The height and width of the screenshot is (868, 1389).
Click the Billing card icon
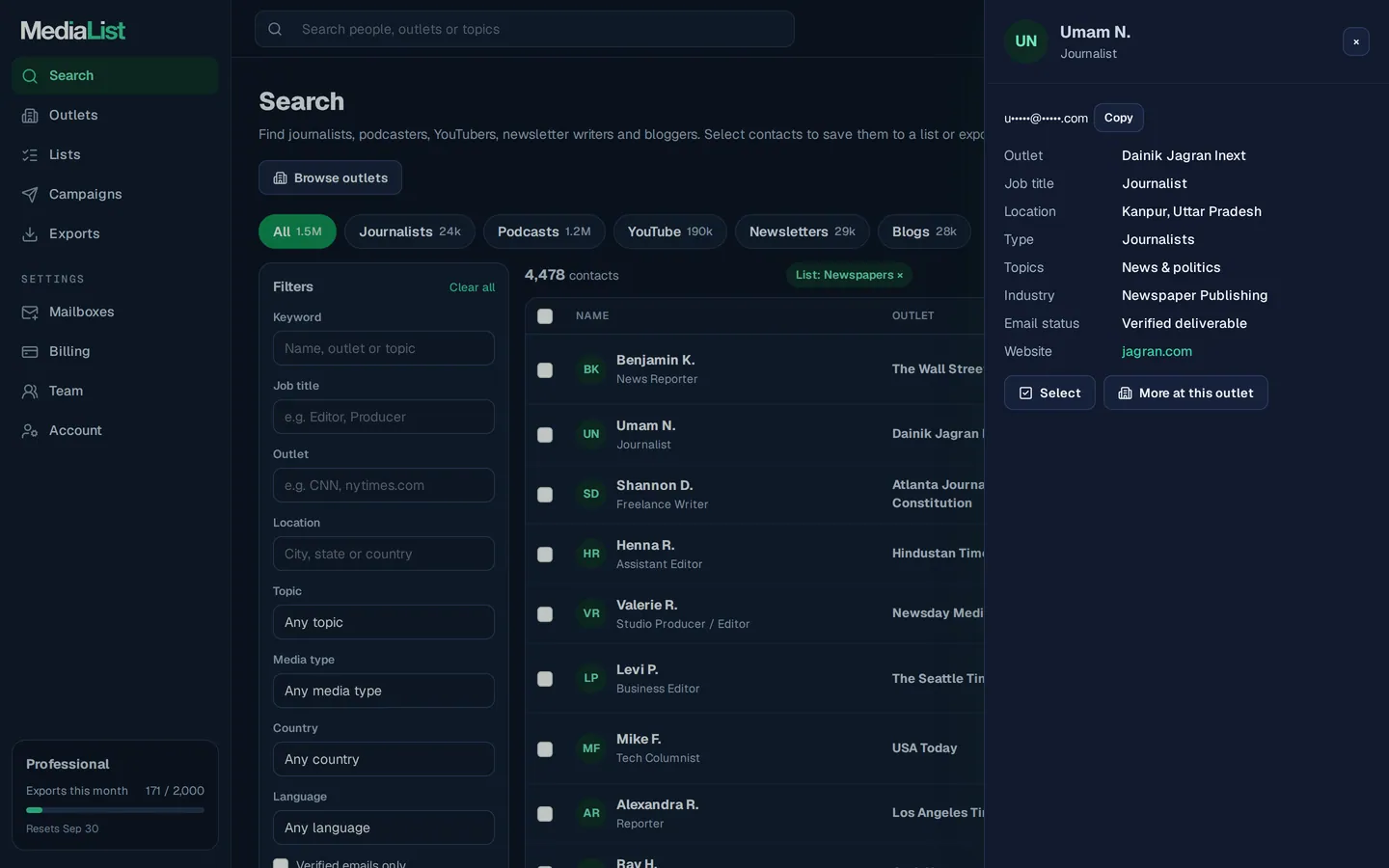(x=30, y=352)
